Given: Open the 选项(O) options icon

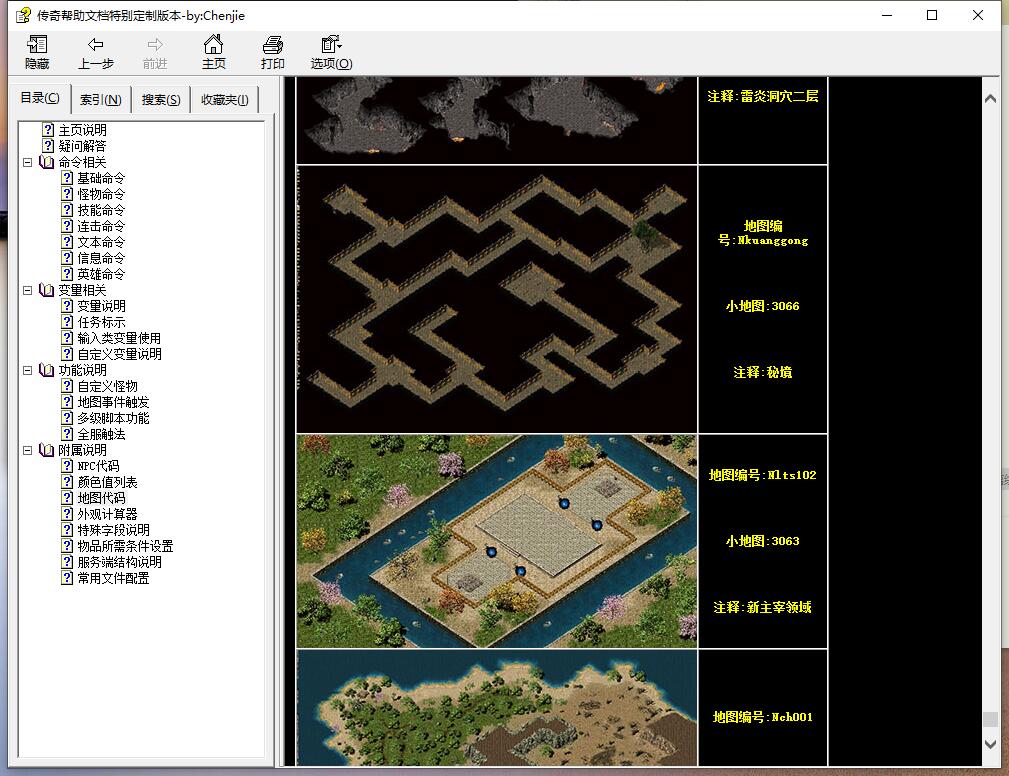Looking at the screenshot, I should pos(331,44).
